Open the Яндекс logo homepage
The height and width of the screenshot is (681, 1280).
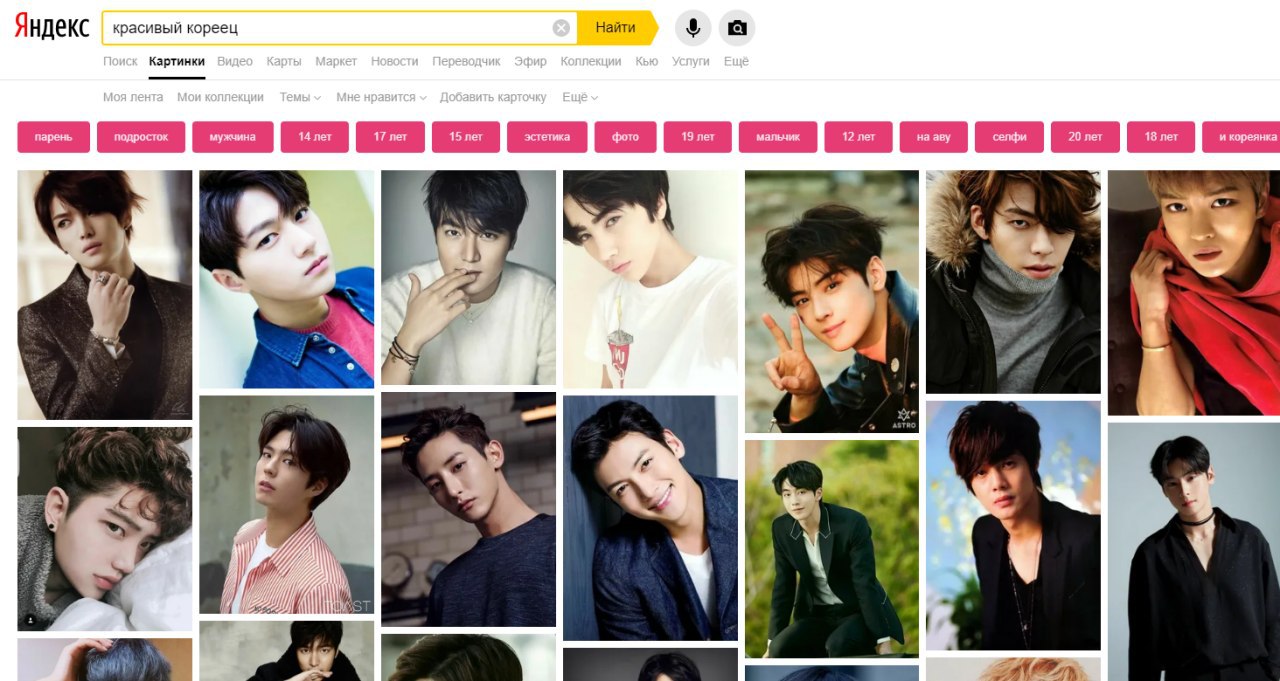[52, 27]
